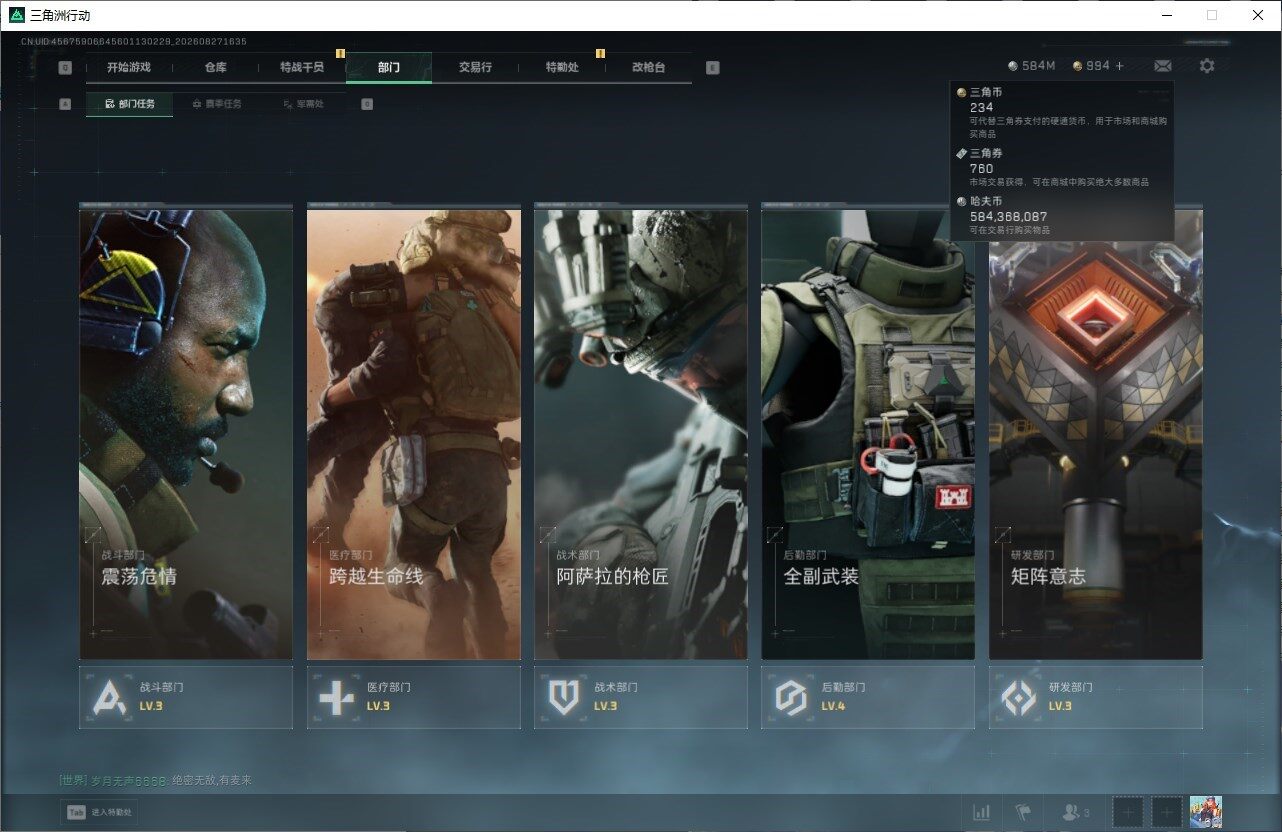Switch to the 改枪台 tab

tap(648, 67)
